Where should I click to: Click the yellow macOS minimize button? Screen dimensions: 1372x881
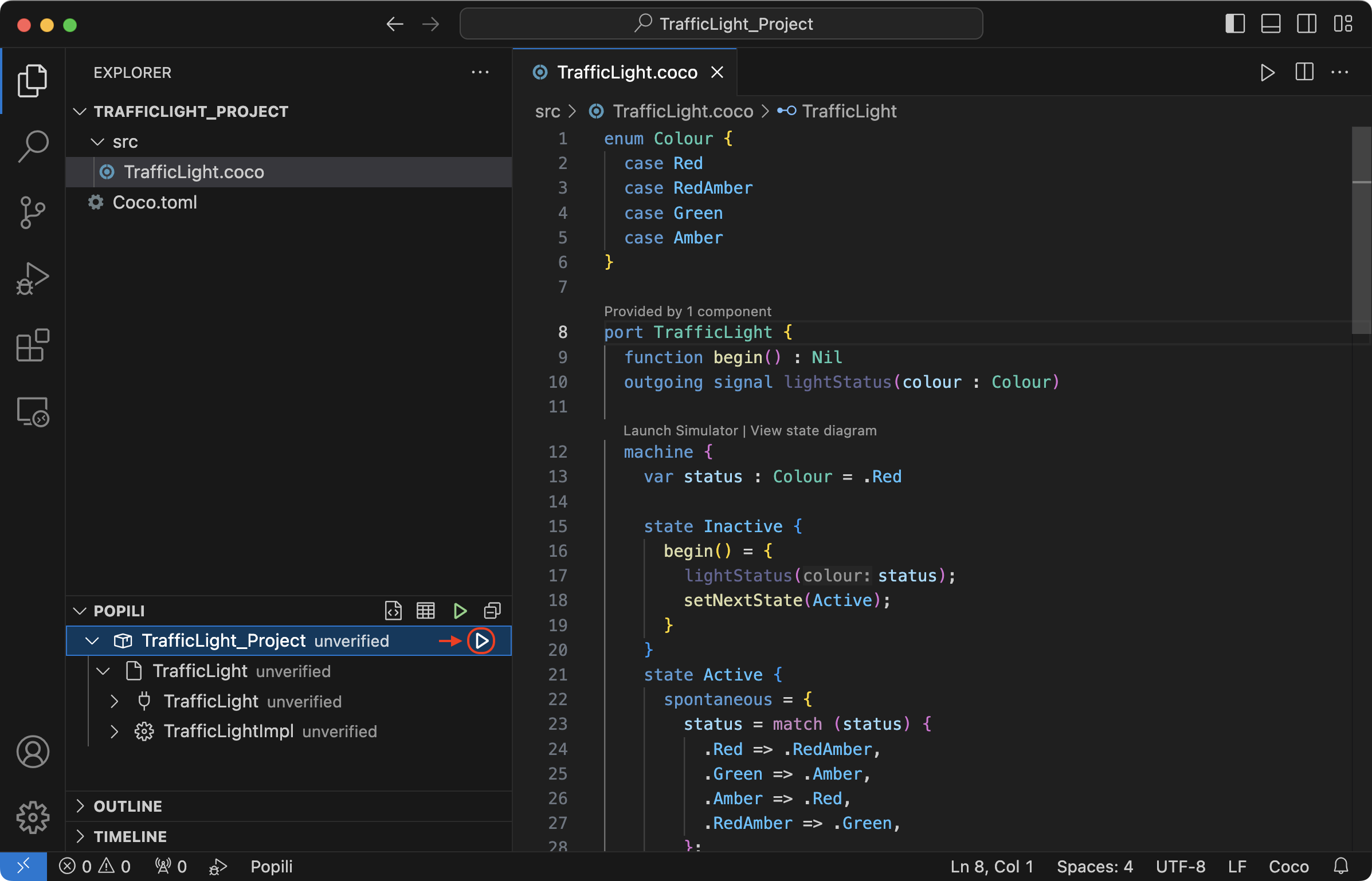click(x=47, y=25)
